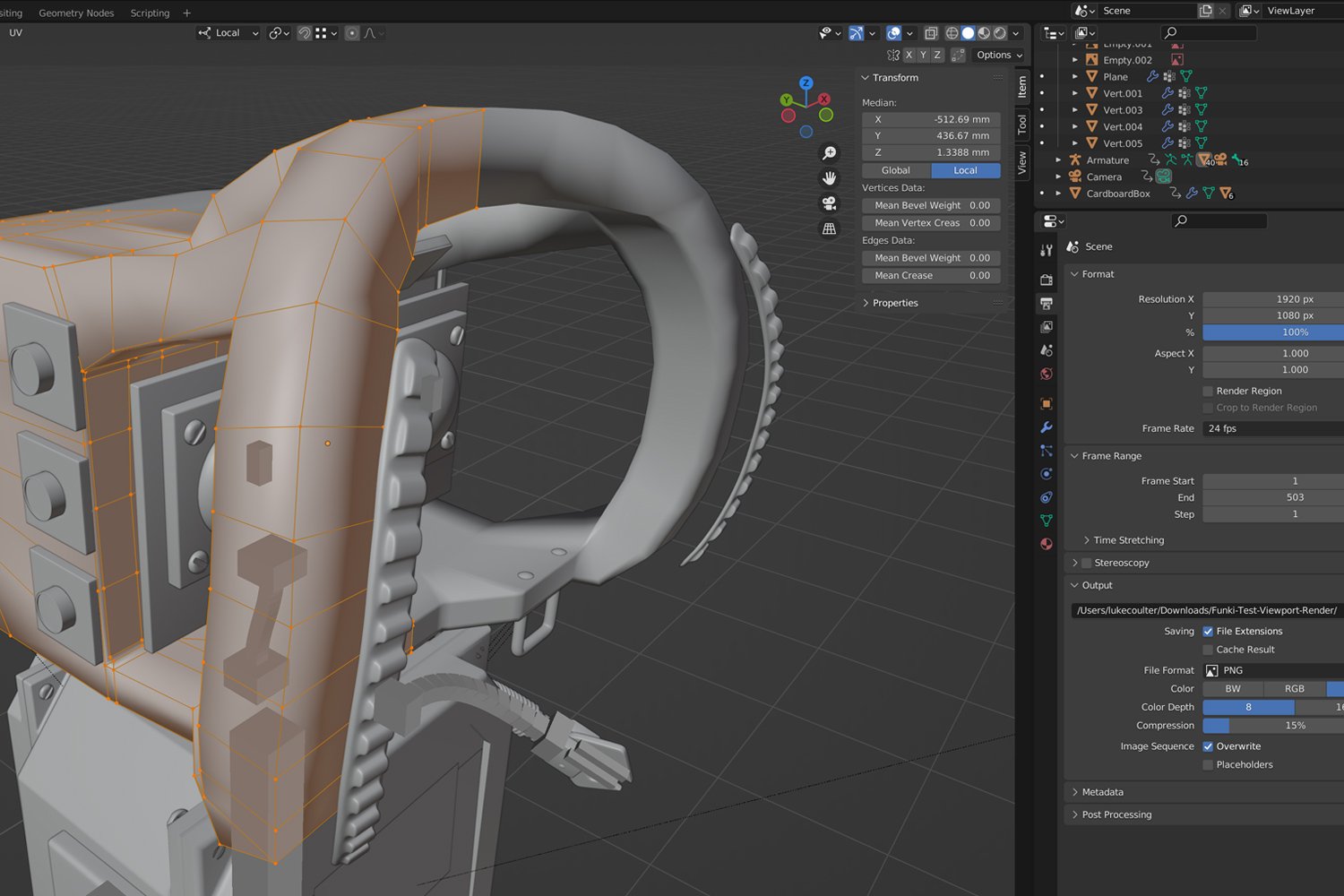Open the Physics Properties tab

tap(1047, 474)
